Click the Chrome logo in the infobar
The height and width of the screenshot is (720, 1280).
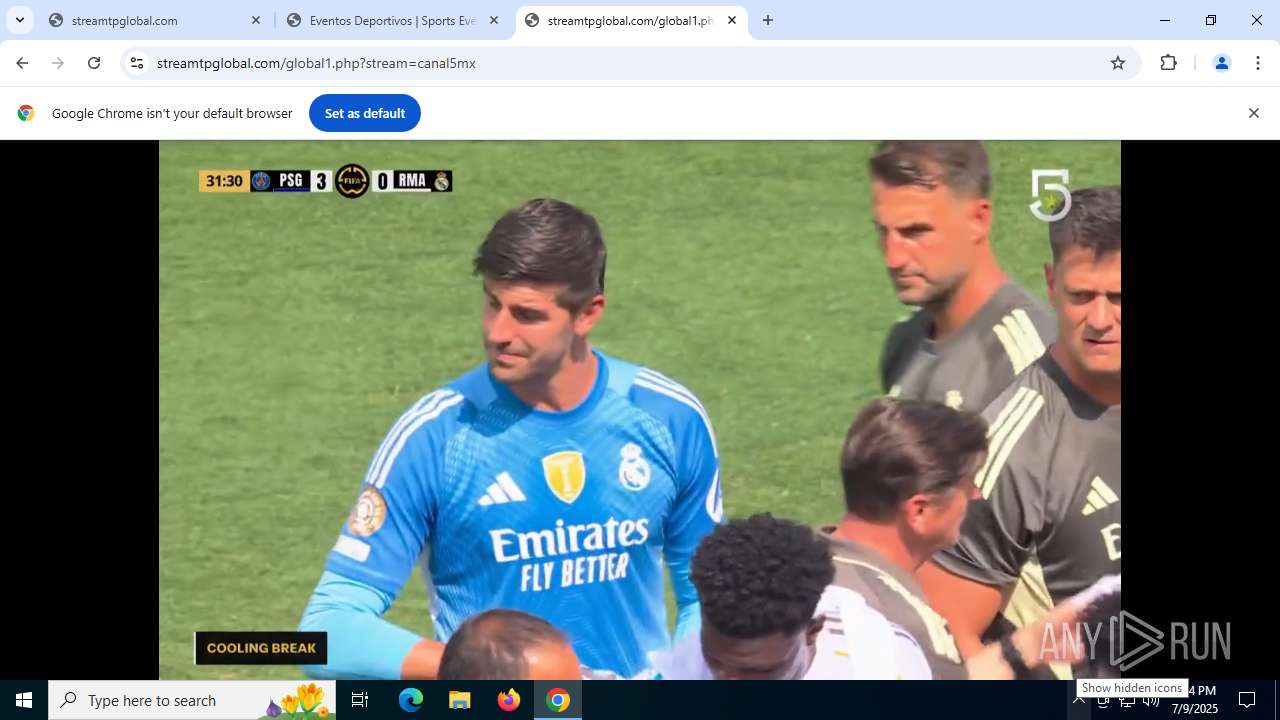[26, 113]
